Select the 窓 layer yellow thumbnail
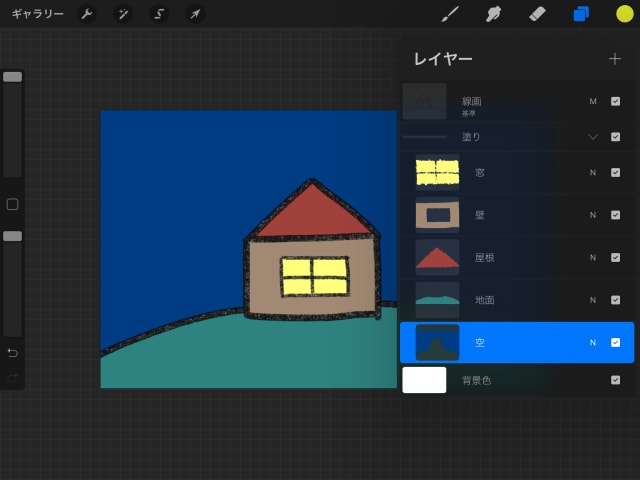The image size is (640, 480). [x=437, y=173]
